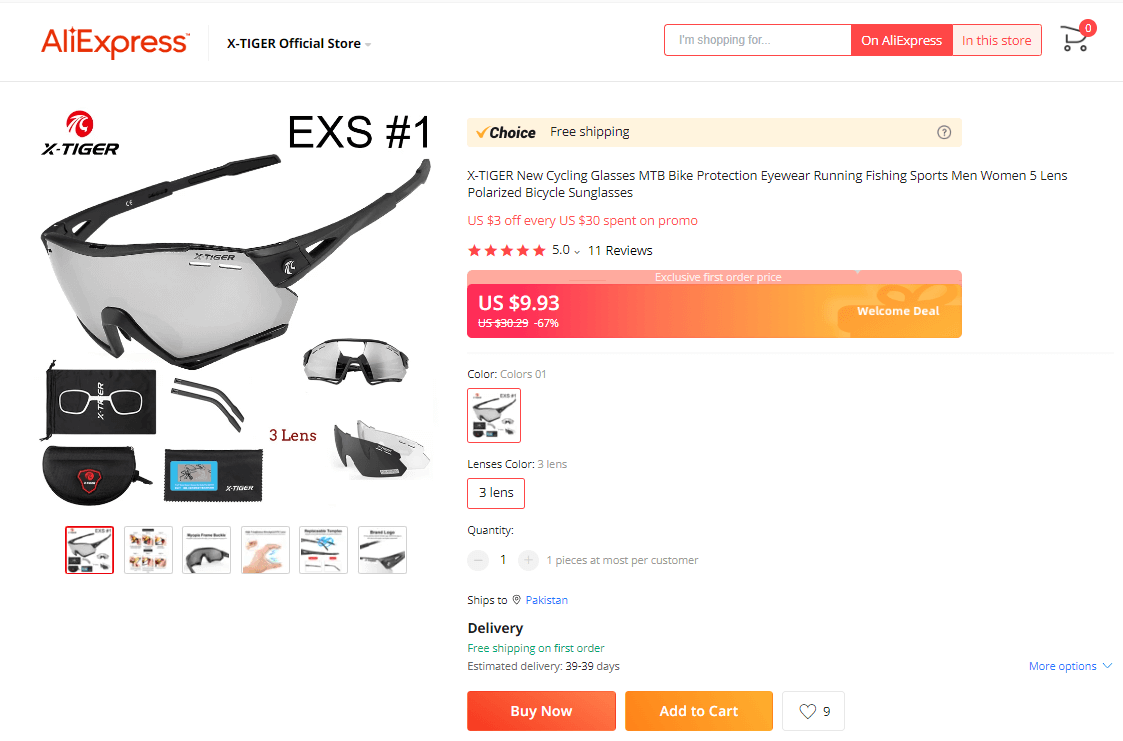The width and height of the screenshot is (1123, 741).
Task: Click the location pin next to Pakistan
Action: pyautogui.click(x=516, y=600)
